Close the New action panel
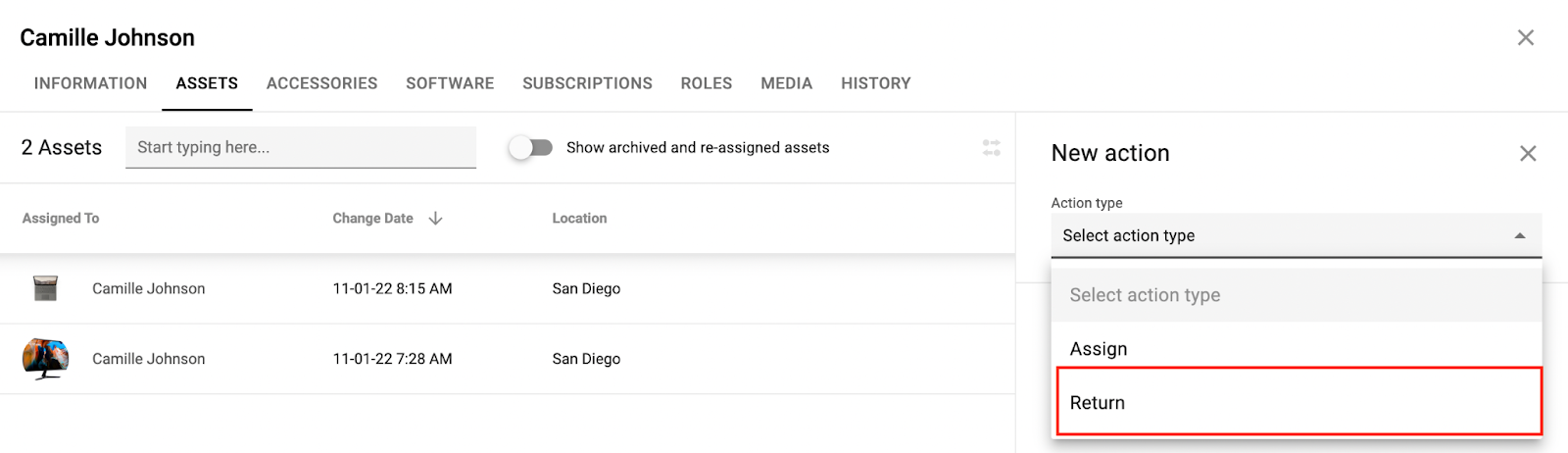This screenshot has height=453, width=1568. 1528,153
